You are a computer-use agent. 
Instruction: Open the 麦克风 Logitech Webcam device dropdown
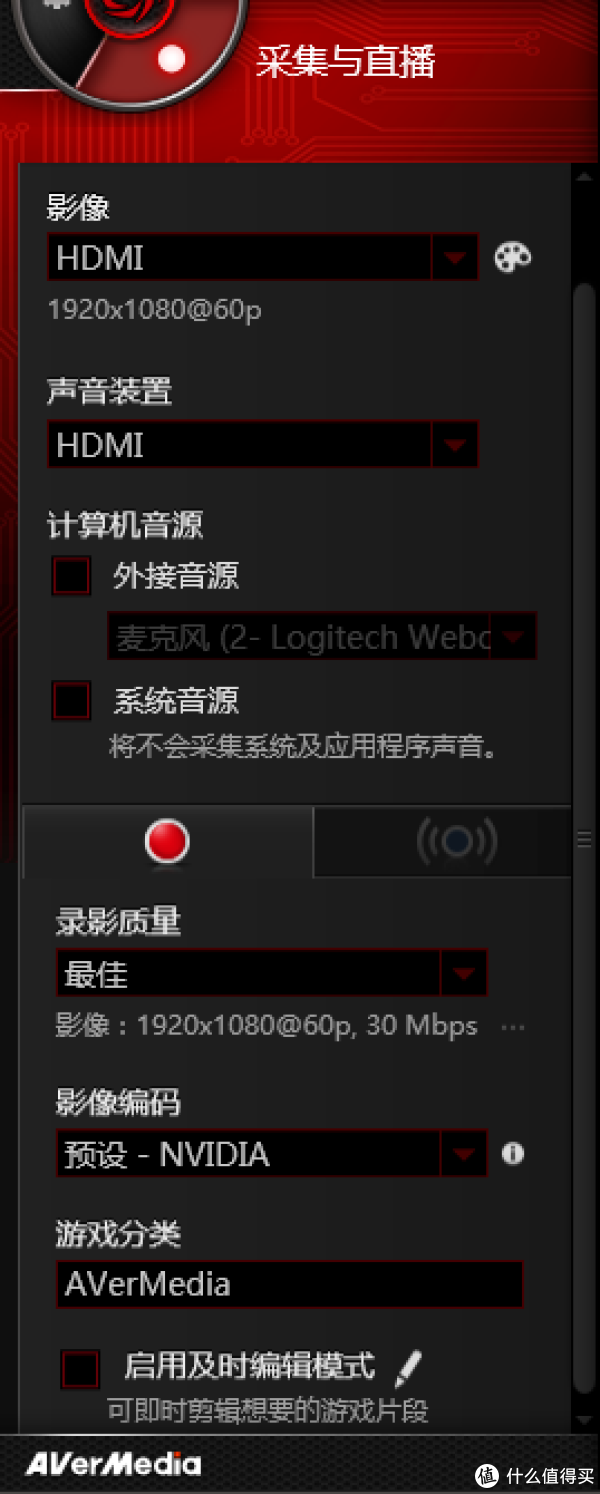[322, 636]
